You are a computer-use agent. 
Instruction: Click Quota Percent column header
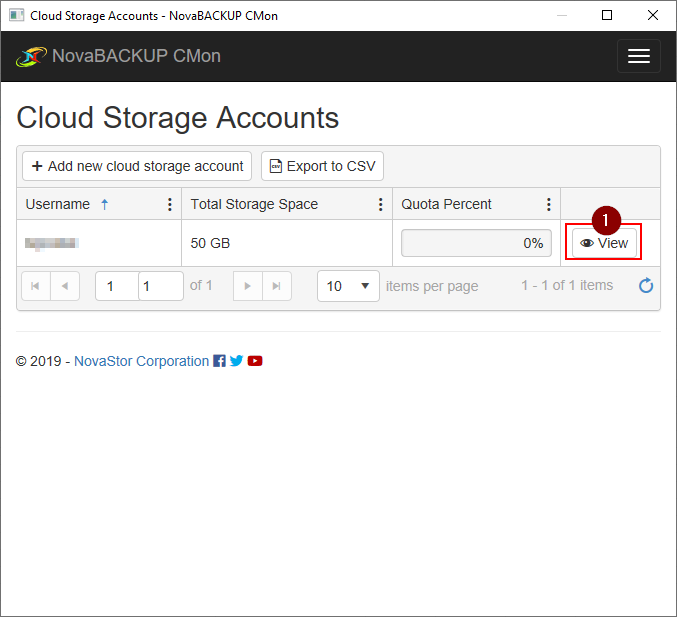(x=446, y=204)
